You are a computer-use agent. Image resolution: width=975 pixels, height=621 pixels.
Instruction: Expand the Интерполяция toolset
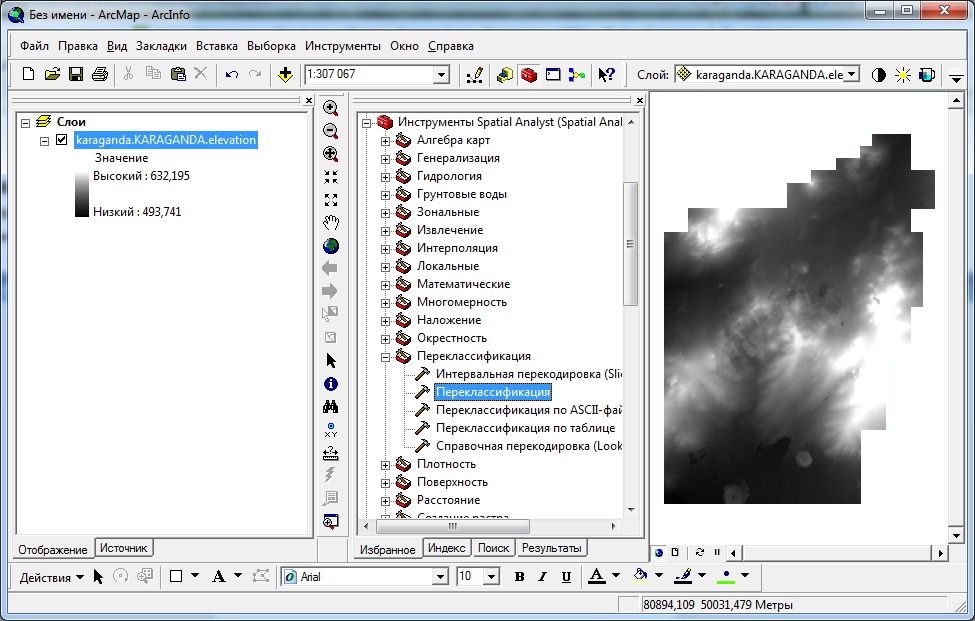pyautogui.click(x=386, y=249)
